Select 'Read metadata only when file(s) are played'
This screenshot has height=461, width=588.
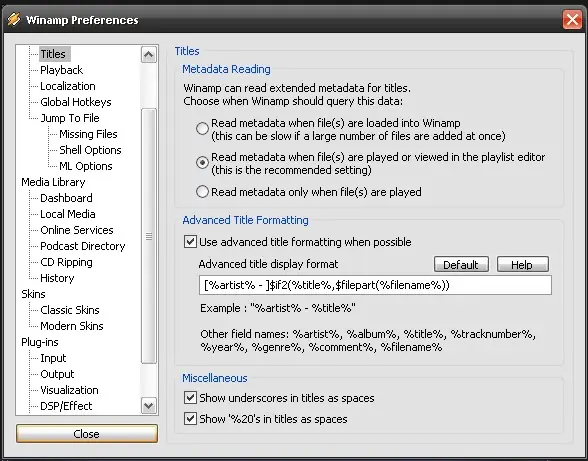[202, 192]
